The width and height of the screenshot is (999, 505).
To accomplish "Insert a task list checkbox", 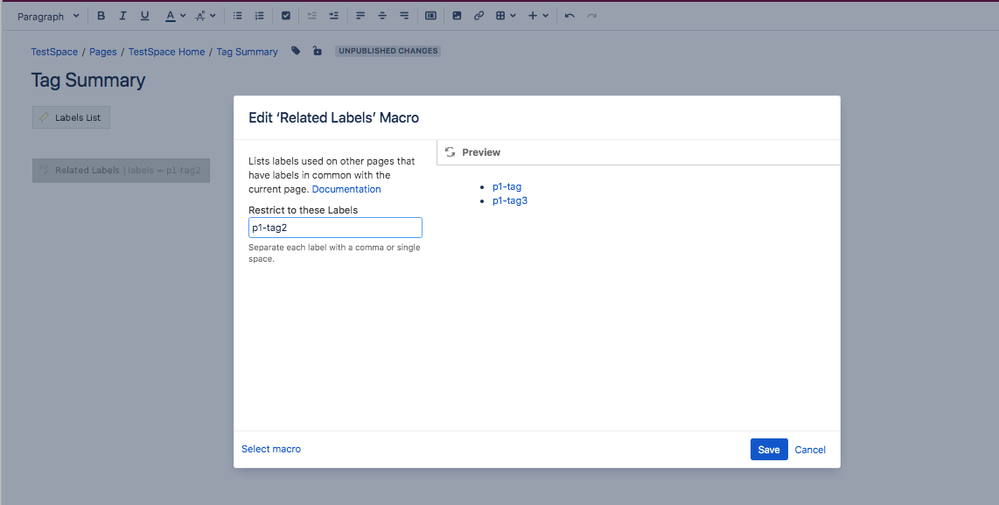I will [286, 15].
